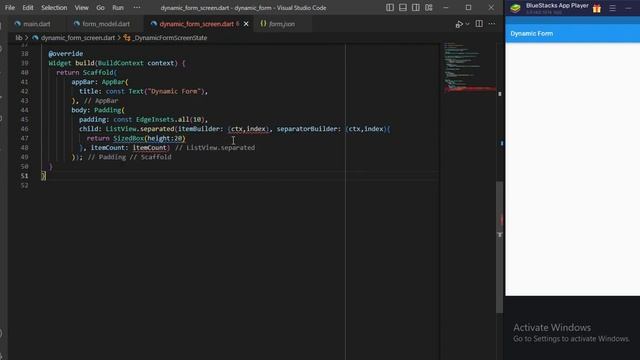
Task: Click the @override annotation on line 38
Action: click(65, 53)
